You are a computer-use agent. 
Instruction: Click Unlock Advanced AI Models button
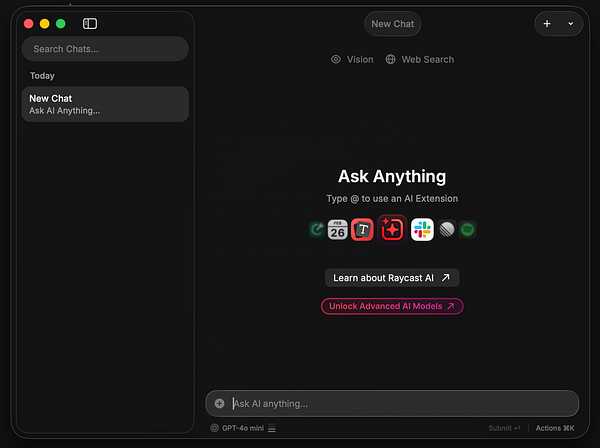tap(392, 306)
